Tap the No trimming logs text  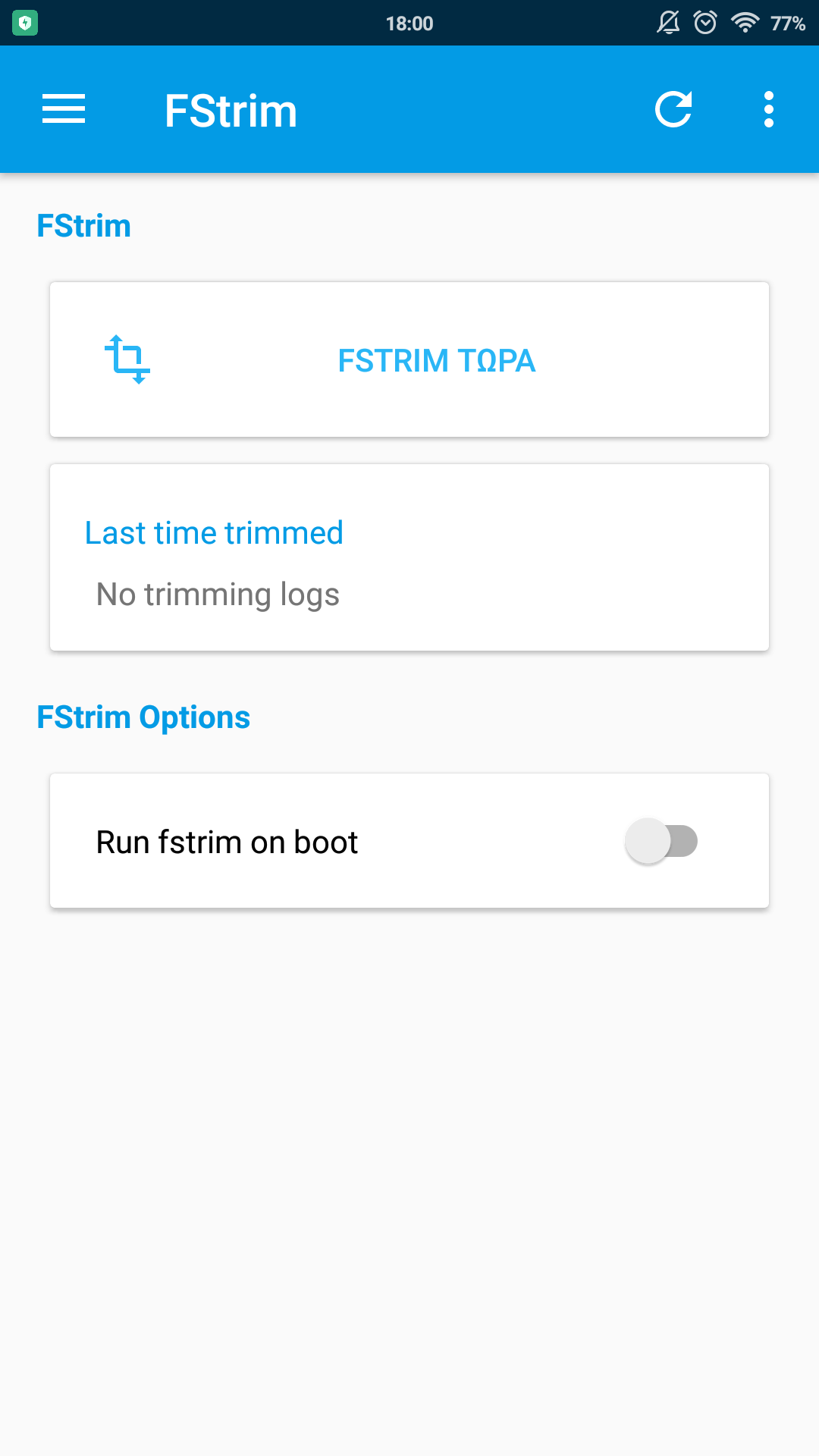[218, 595]
